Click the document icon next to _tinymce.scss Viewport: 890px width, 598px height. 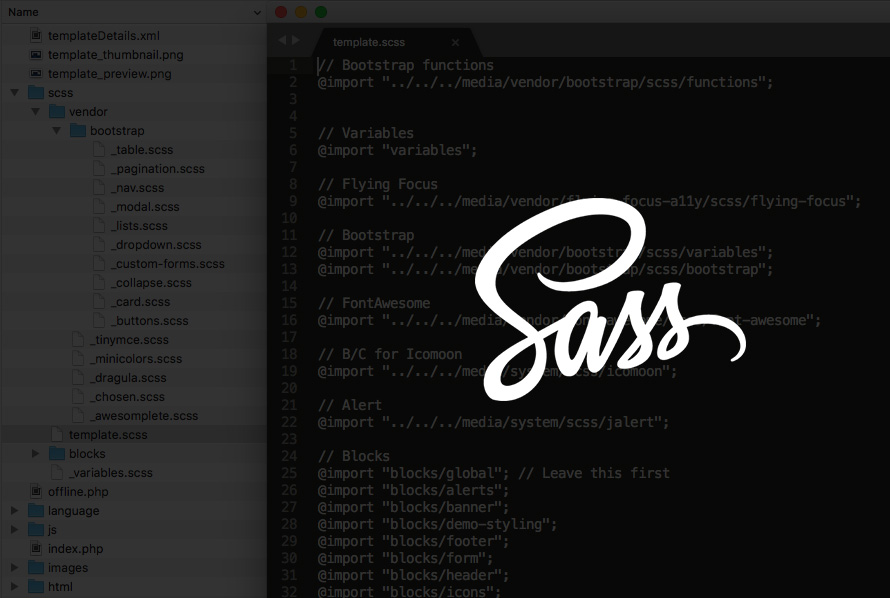(81, 339)
